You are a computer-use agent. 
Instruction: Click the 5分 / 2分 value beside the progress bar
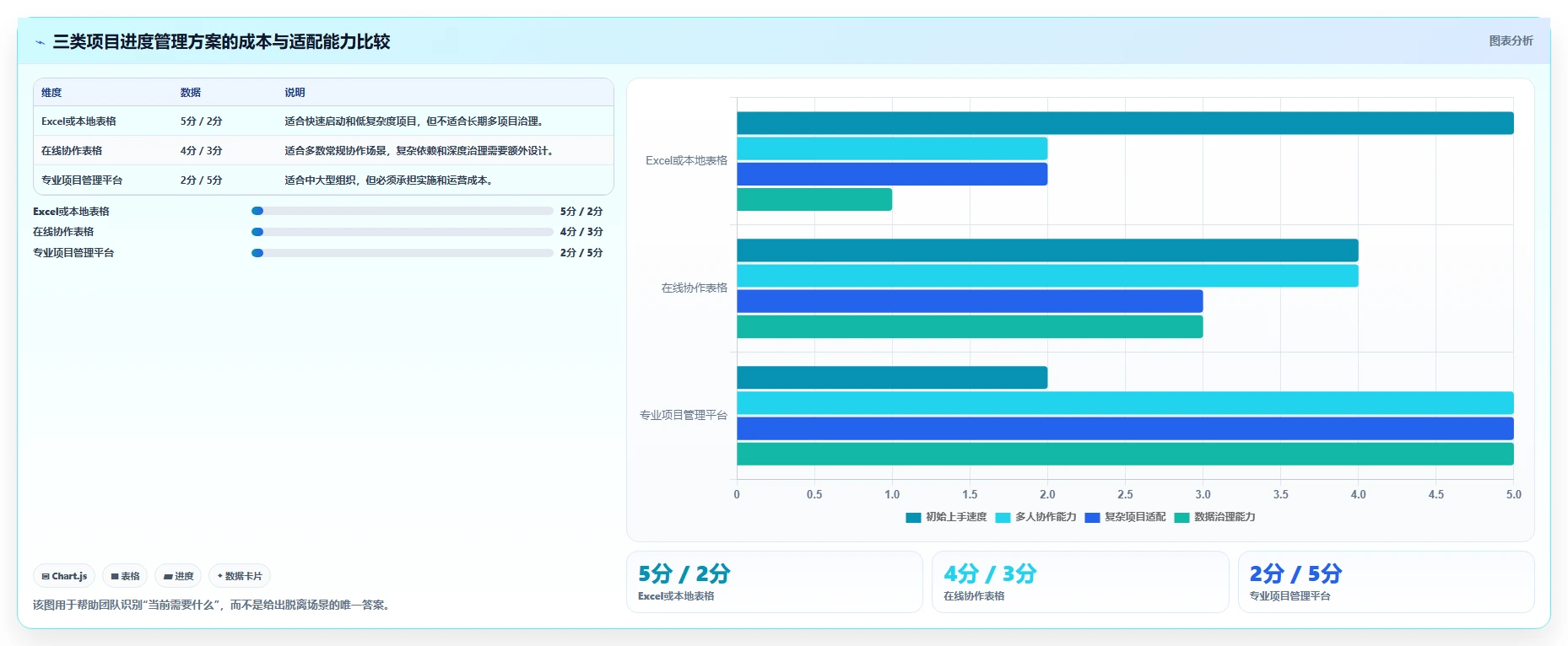coord(581,212)
